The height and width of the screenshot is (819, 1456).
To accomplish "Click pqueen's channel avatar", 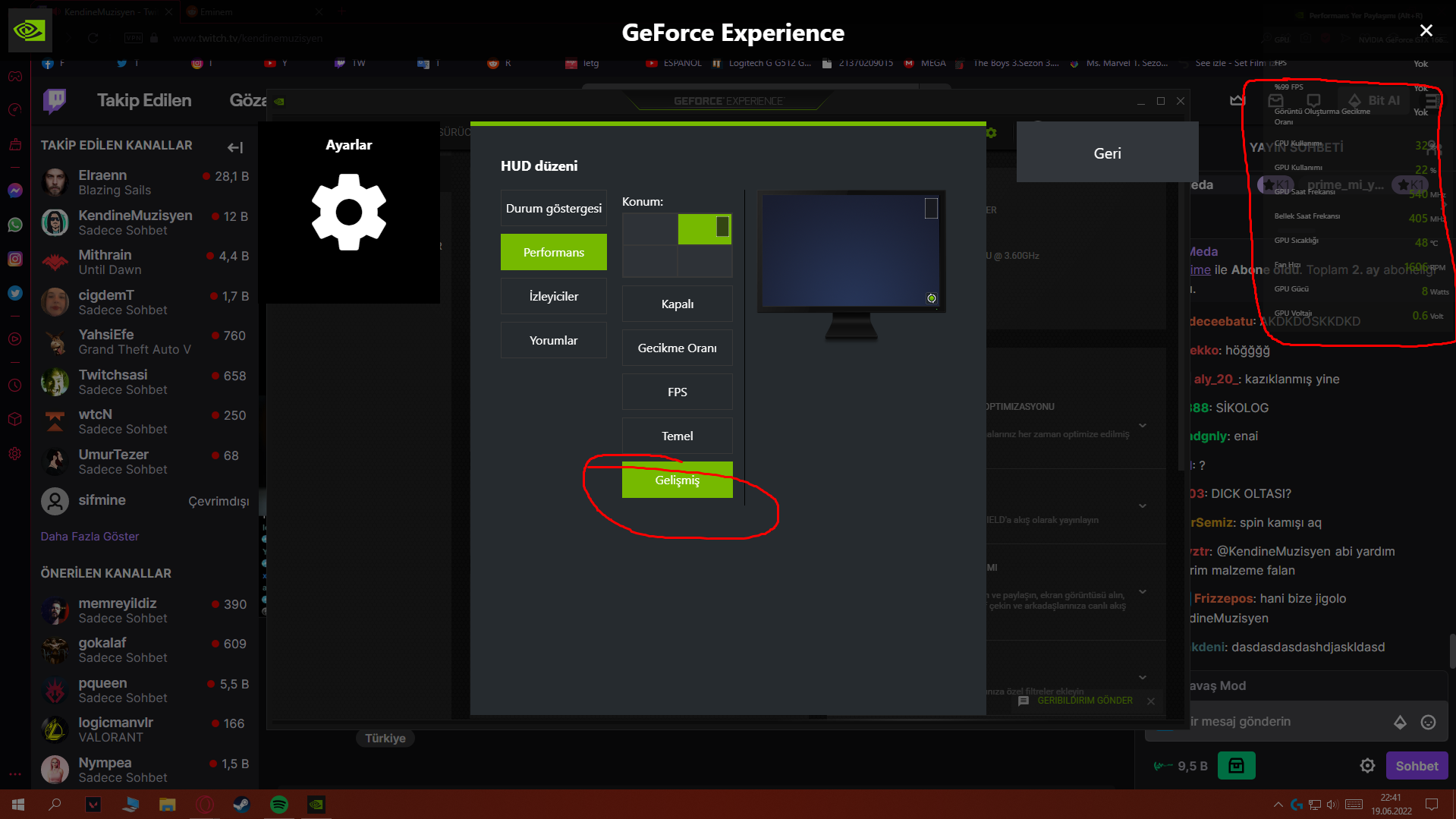I will click(x=55, y=690).
